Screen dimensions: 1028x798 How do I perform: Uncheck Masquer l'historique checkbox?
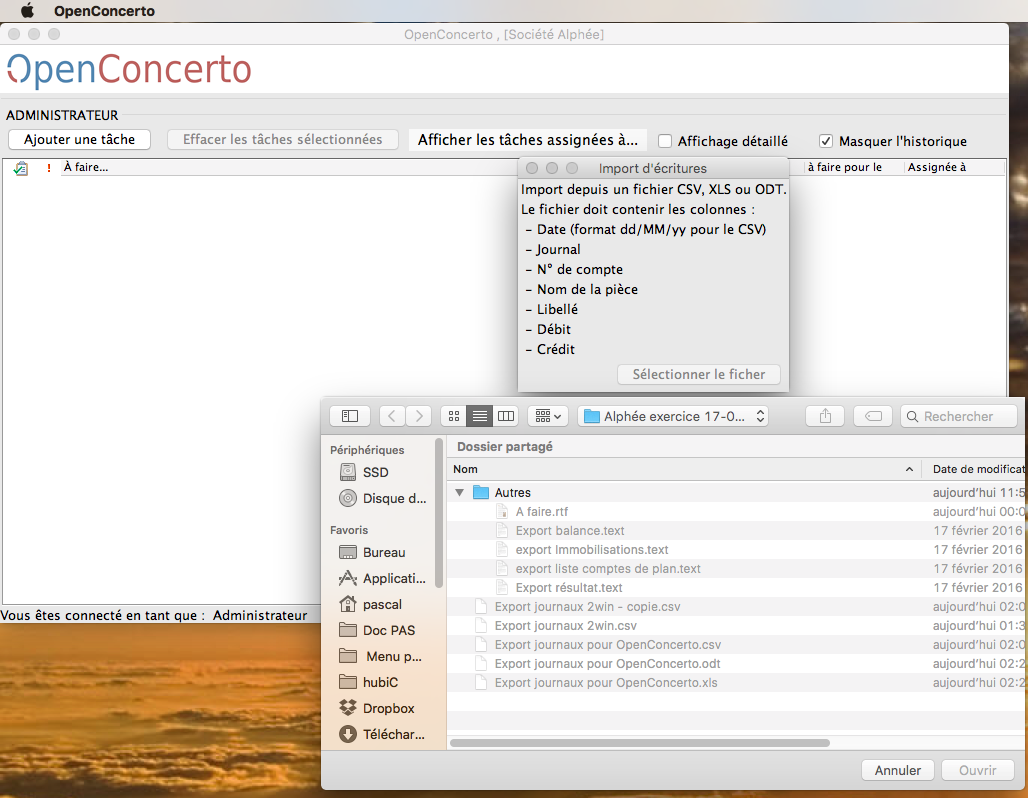(x=826, y=141)
